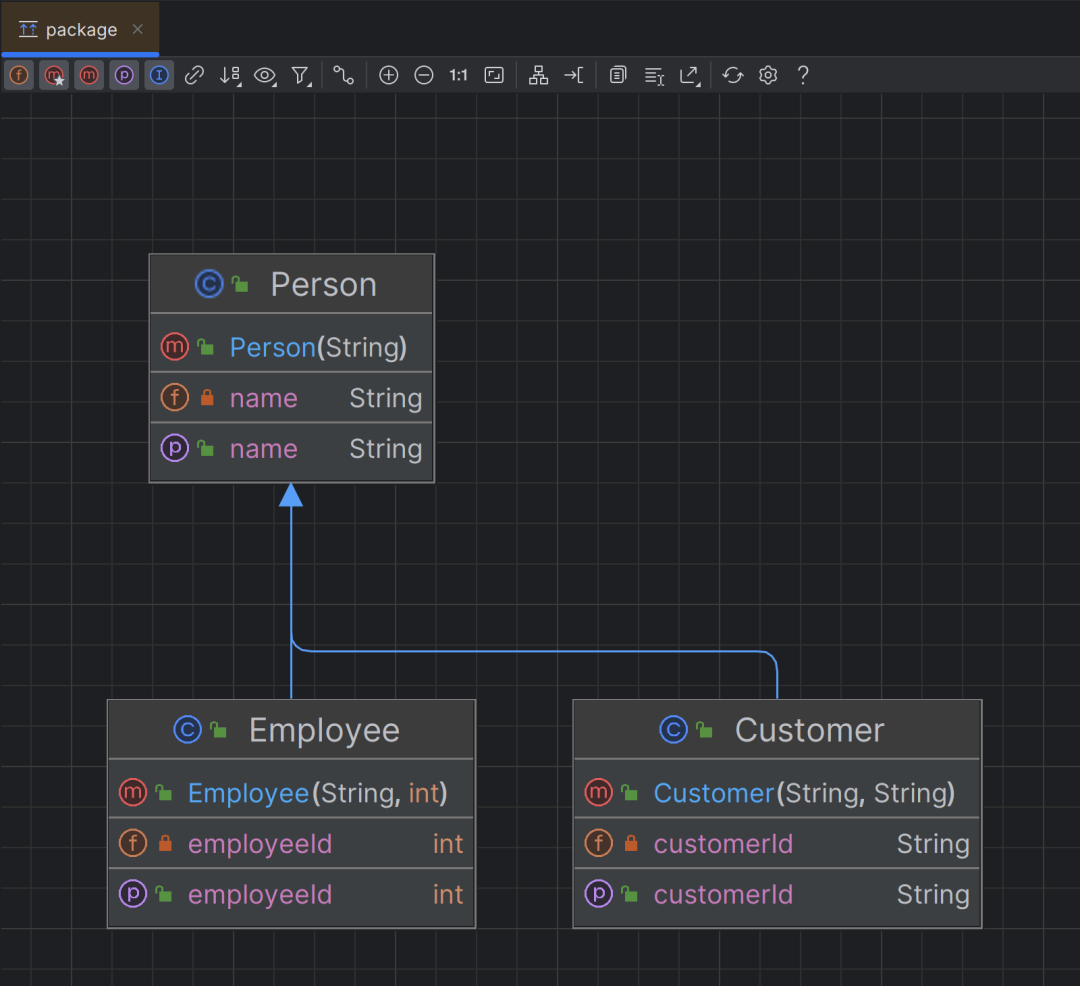Toggle the Inner Classes display button
This screenshot has width=1080, height=986.
[159, 75]
